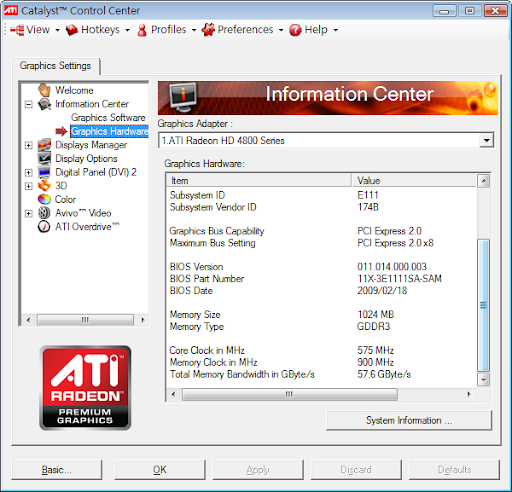Expand the 3D tree node
The height and width of the screenshot is (492, 512).
(29, 186)
